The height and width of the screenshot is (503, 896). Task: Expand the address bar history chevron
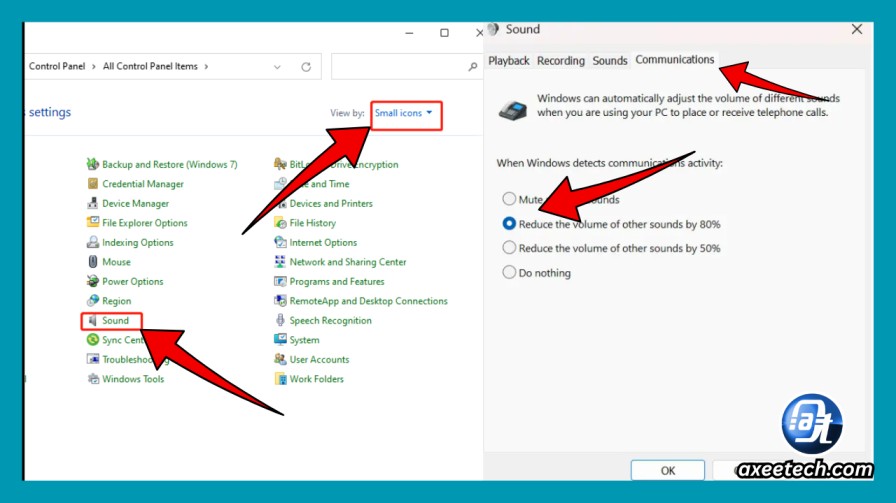click(277, 67)
